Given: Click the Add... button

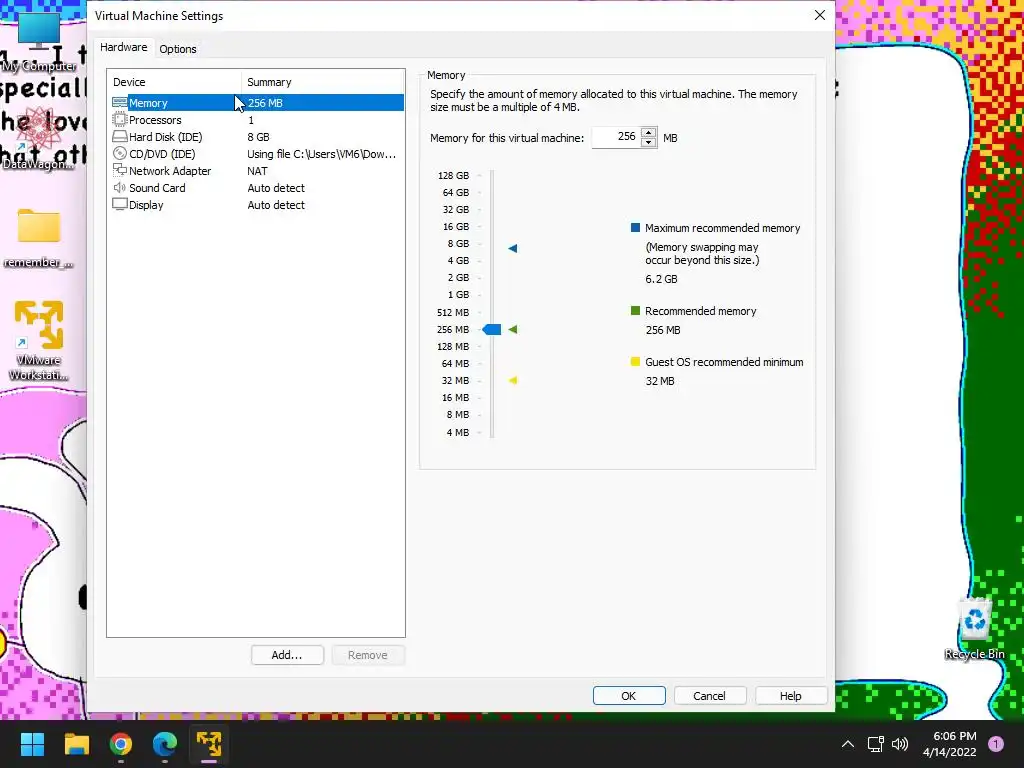Looking at the screenshot, I should pos(287,655).
